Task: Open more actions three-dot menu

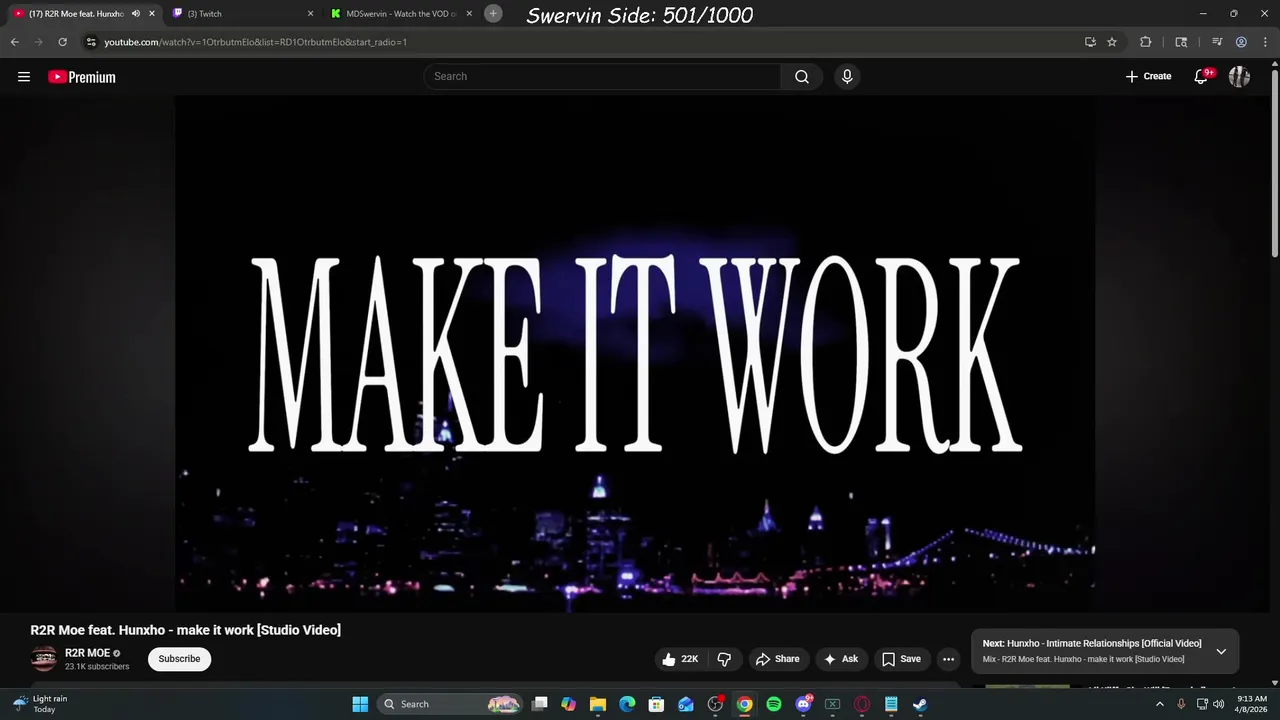Action: (948, 659)
